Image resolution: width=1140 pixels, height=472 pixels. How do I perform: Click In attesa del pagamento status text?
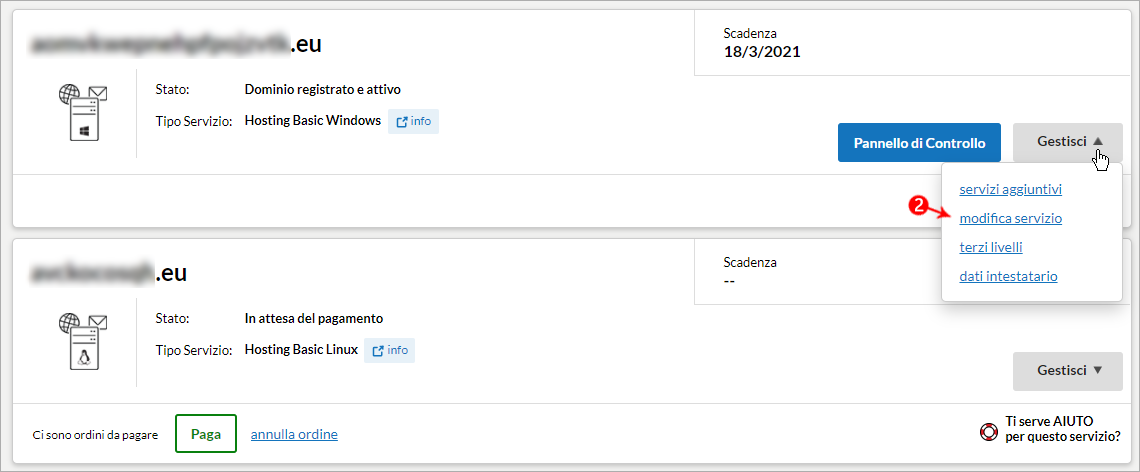point(313,319)
